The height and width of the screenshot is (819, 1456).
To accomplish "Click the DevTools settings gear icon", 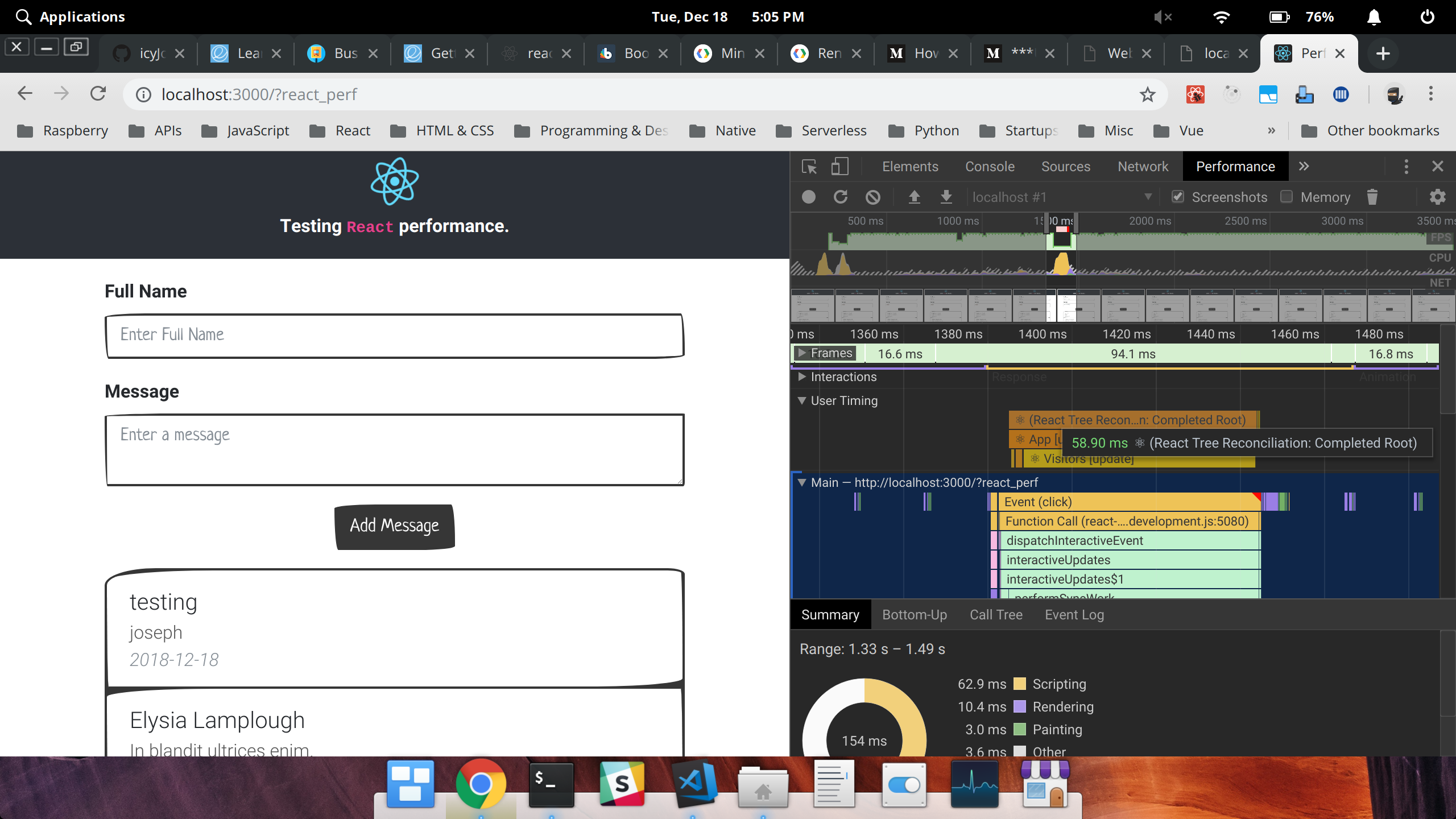I will (x=1438, y=197).
